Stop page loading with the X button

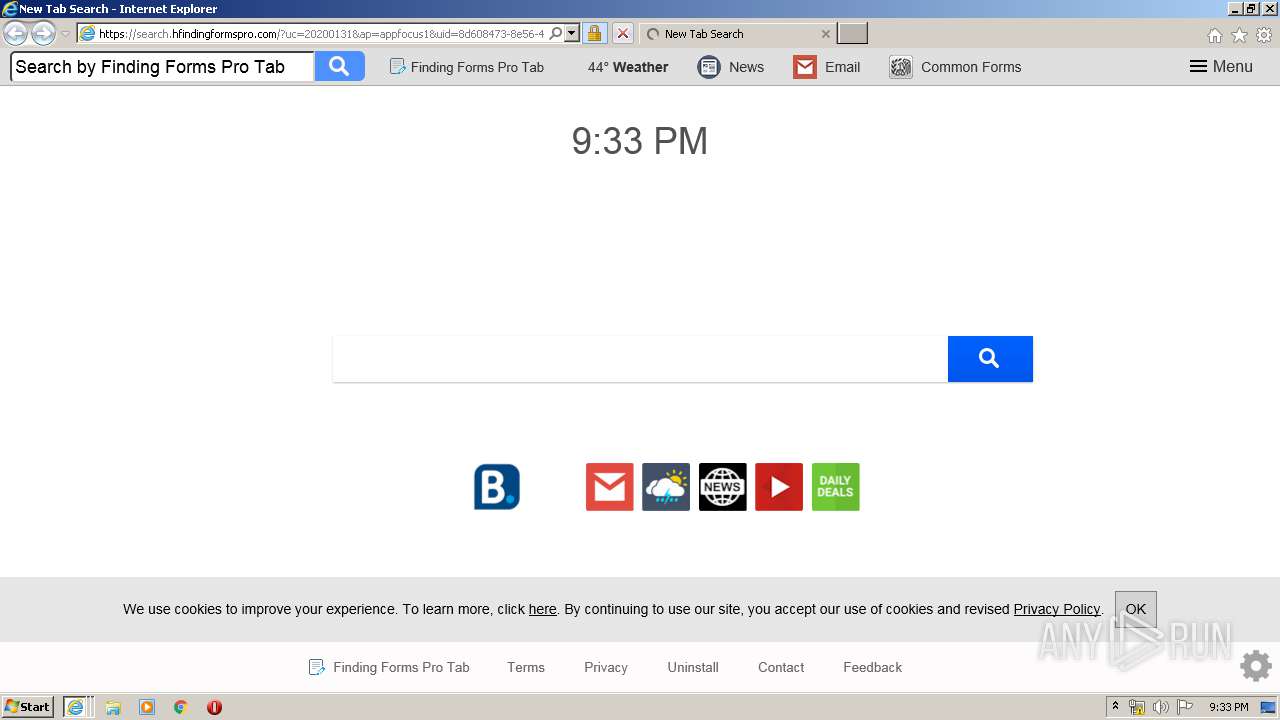coord(622,33)
